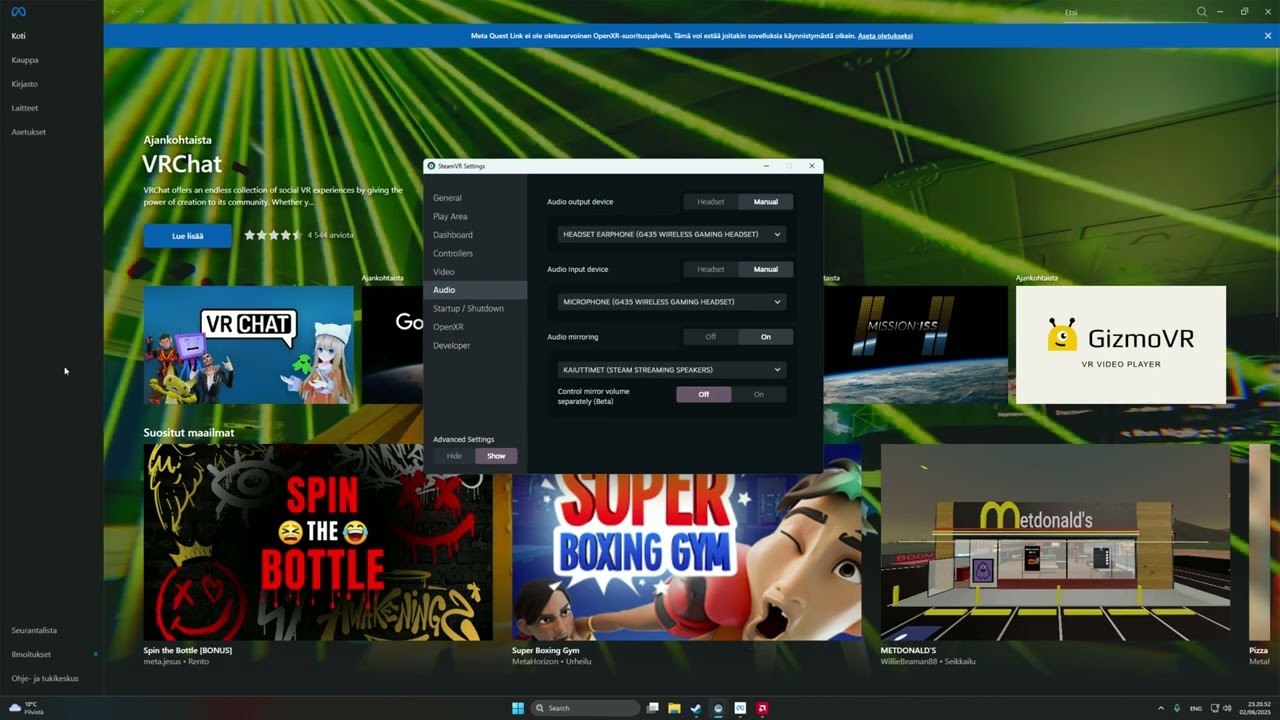
Task: Open Spin the Bottle world thumbnail
Action: point(318,542)
